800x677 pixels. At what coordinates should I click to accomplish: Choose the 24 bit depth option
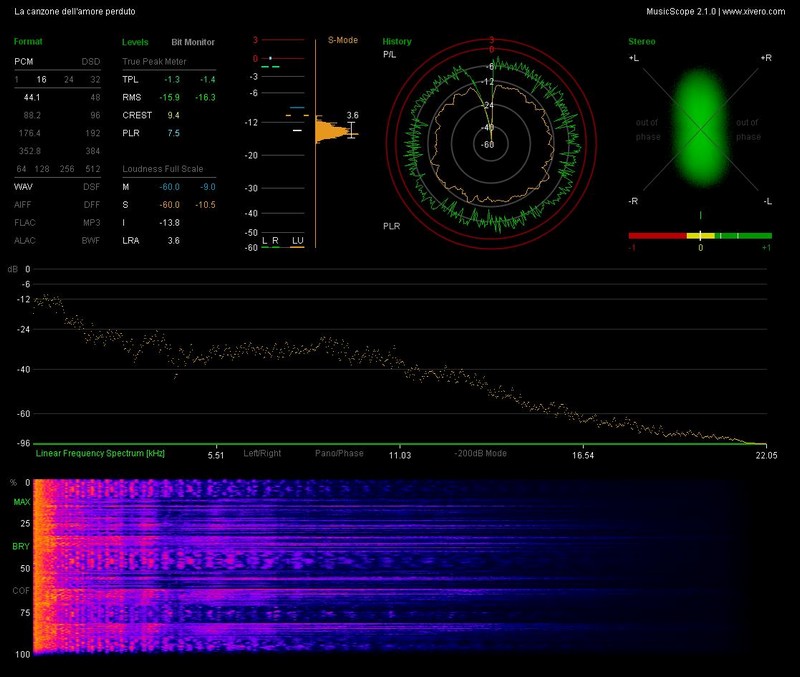69,80
